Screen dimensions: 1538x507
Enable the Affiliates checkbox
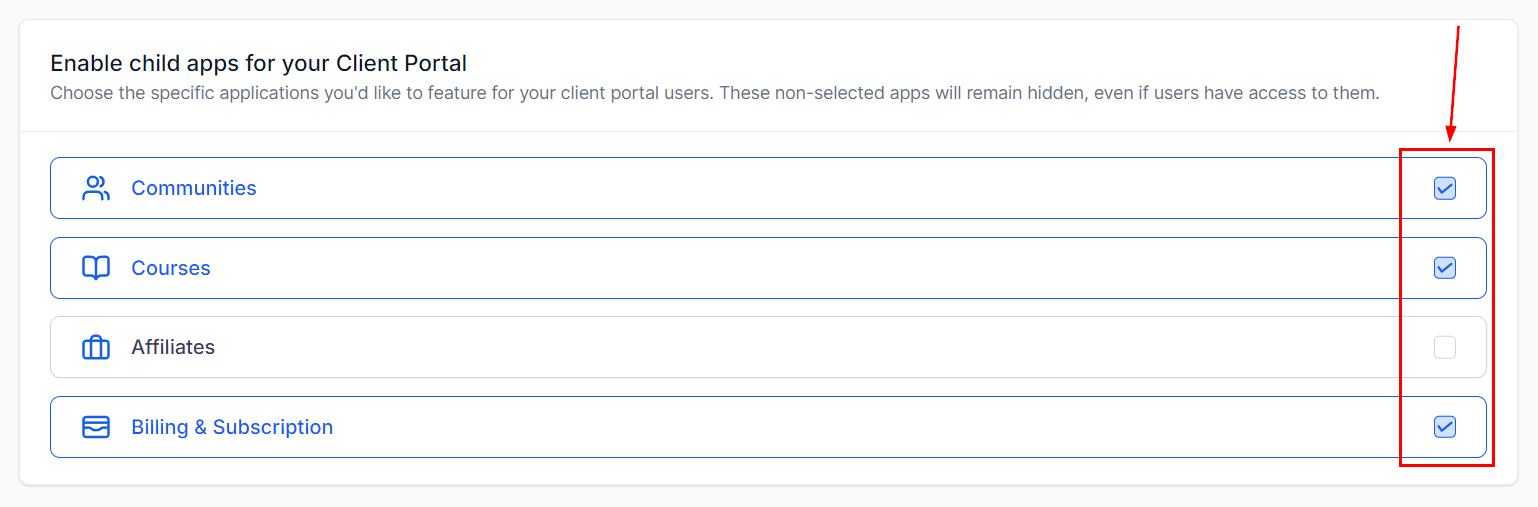pos(1444,347)
